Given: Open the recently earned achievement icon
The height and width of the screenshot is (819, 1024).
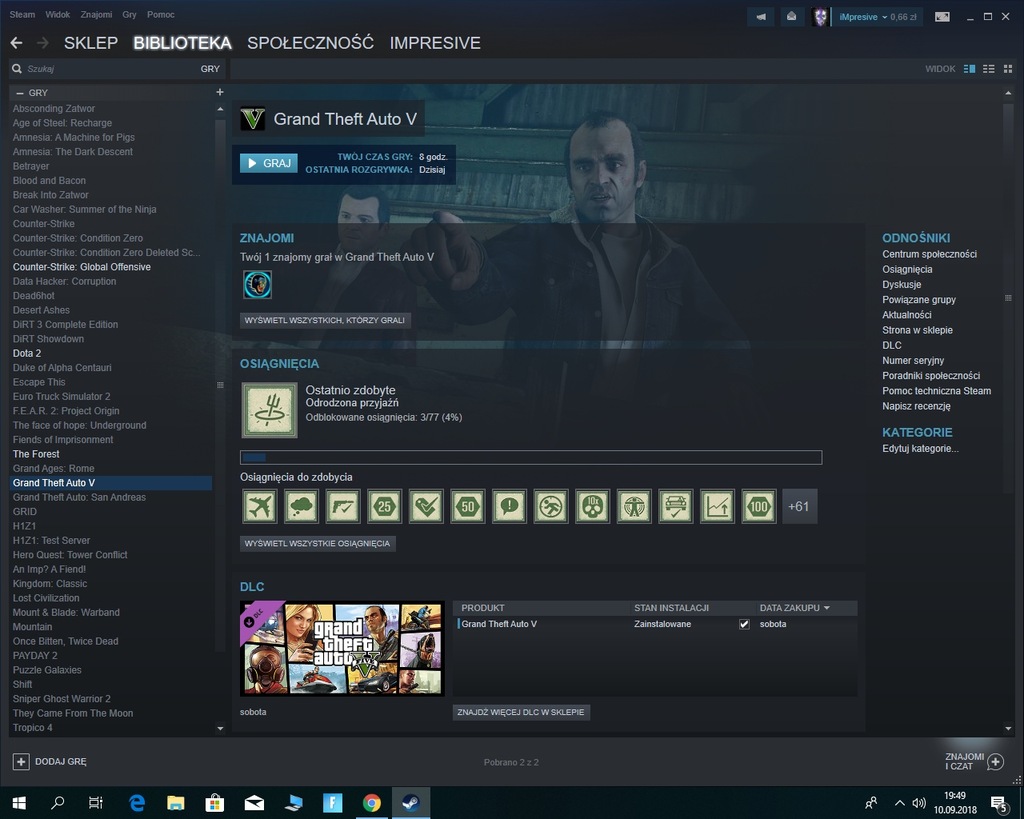Looking at the screenshot, I should tap(269, 410).
